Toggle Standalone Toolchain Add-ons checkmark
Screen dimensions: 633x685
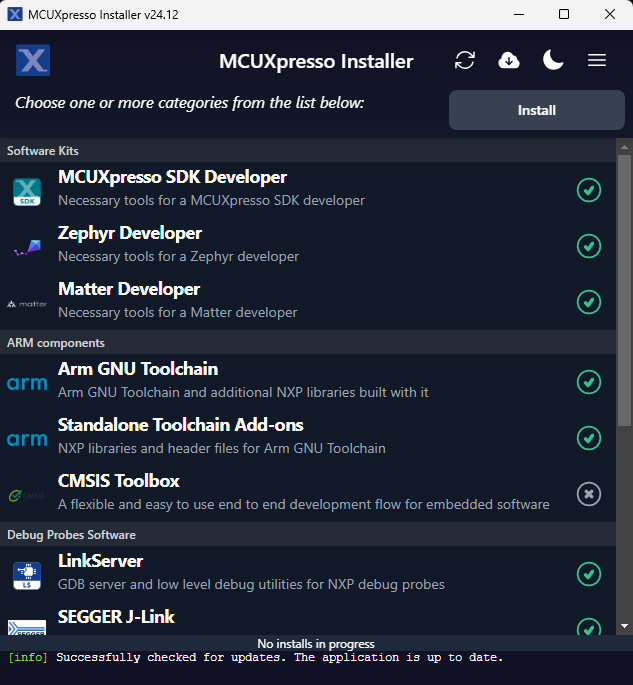pyautogui.click(x=589, y=438)
